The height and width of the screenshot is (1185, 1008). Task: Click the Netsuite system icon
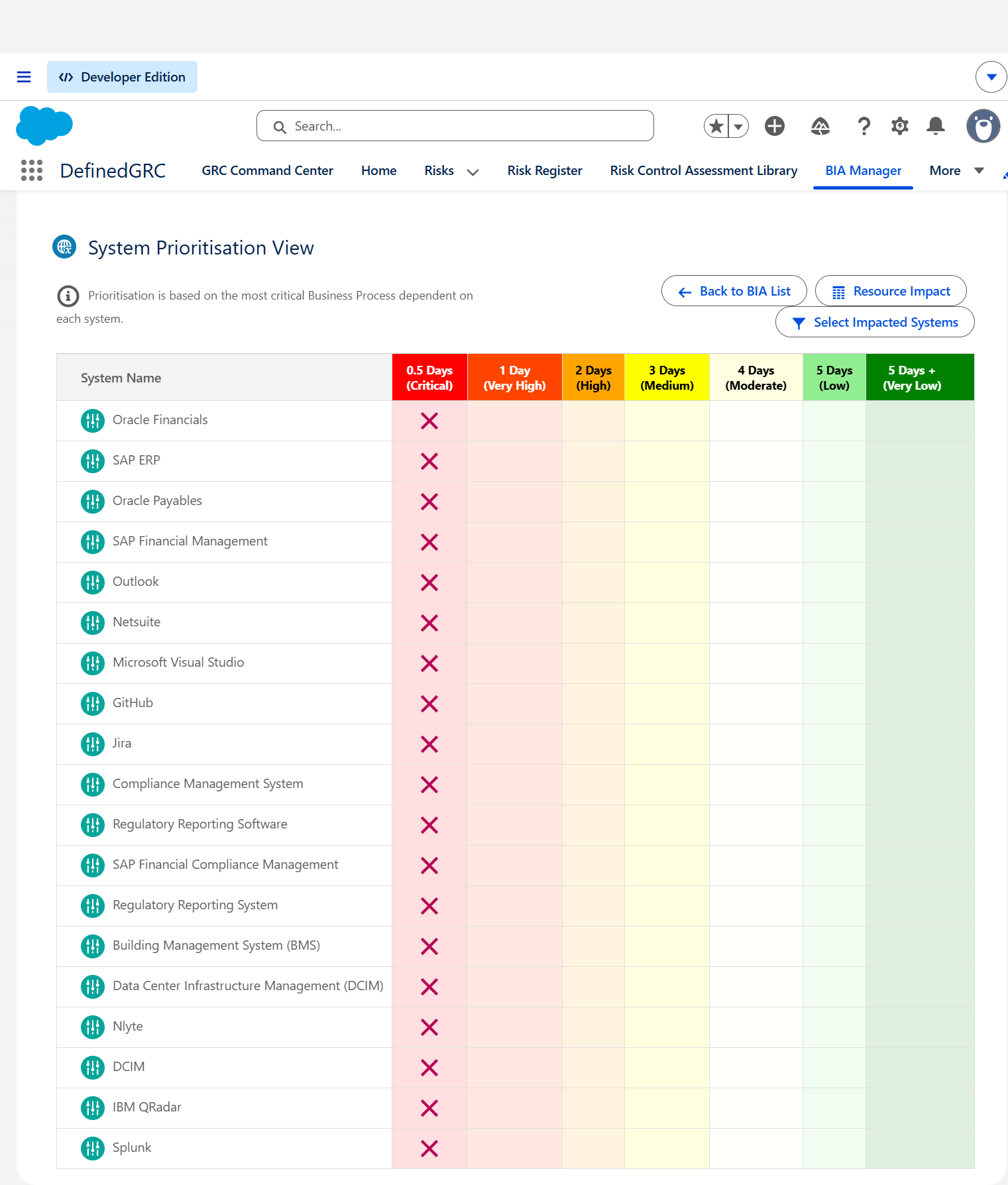93,622
